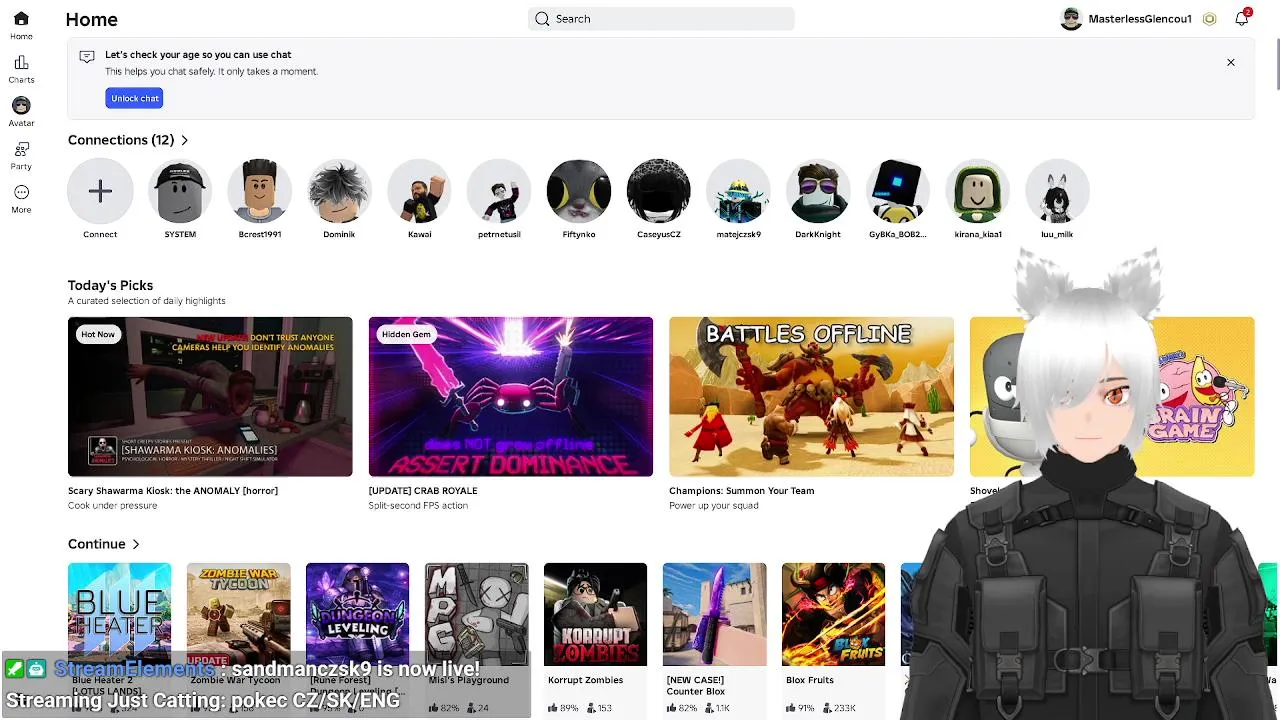Screen dimensions: 1280x720
Task: Open luu_milk connection avatar
Action: tap(1057, 191)
